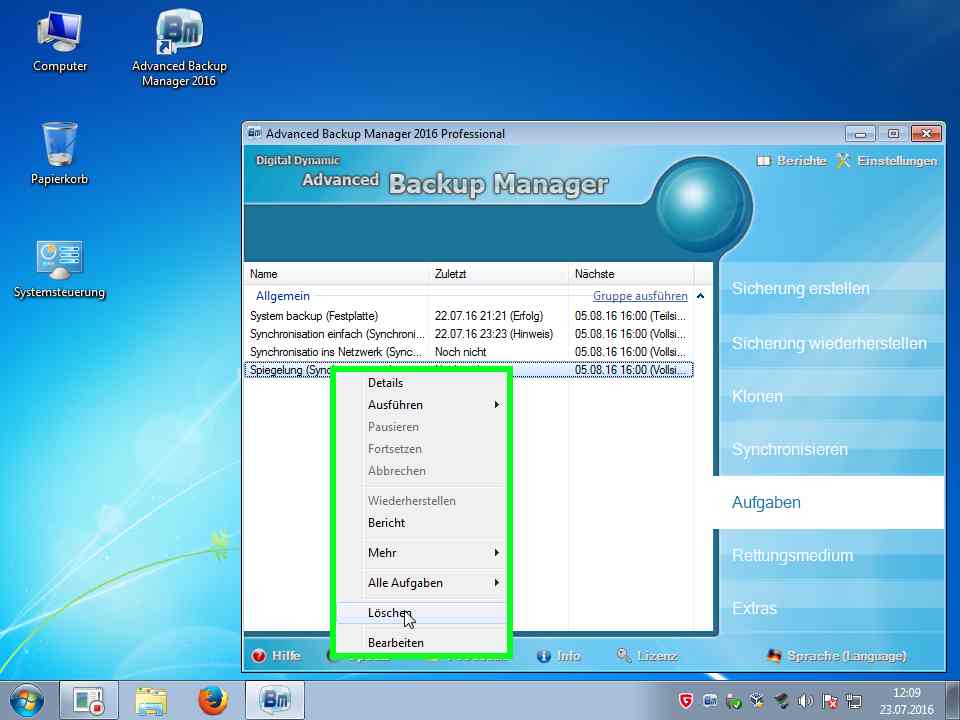Collapse the Allgemein group with the chevron
This screenshot has width=960, height=720.
[x=700, y=296]
